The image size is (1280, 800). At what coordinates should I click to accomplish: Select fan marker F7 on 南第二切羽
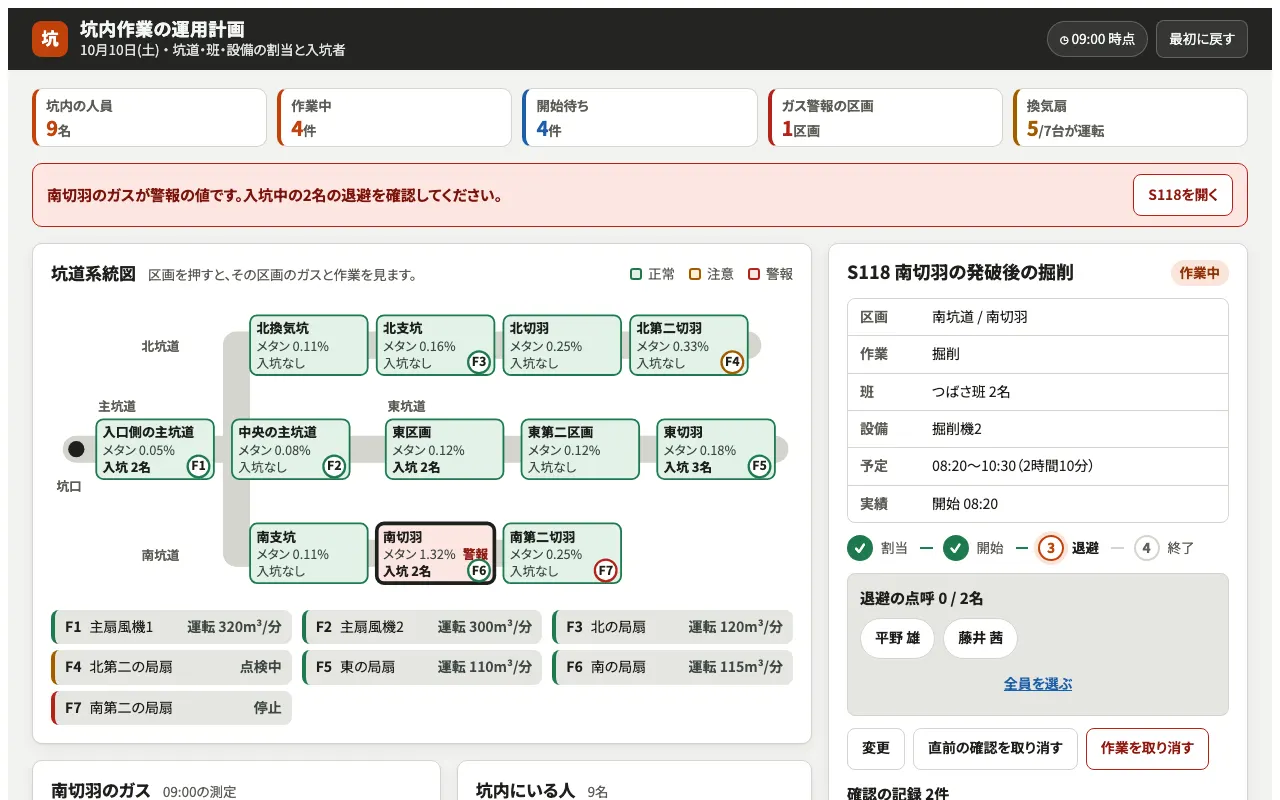click(605, 570)
